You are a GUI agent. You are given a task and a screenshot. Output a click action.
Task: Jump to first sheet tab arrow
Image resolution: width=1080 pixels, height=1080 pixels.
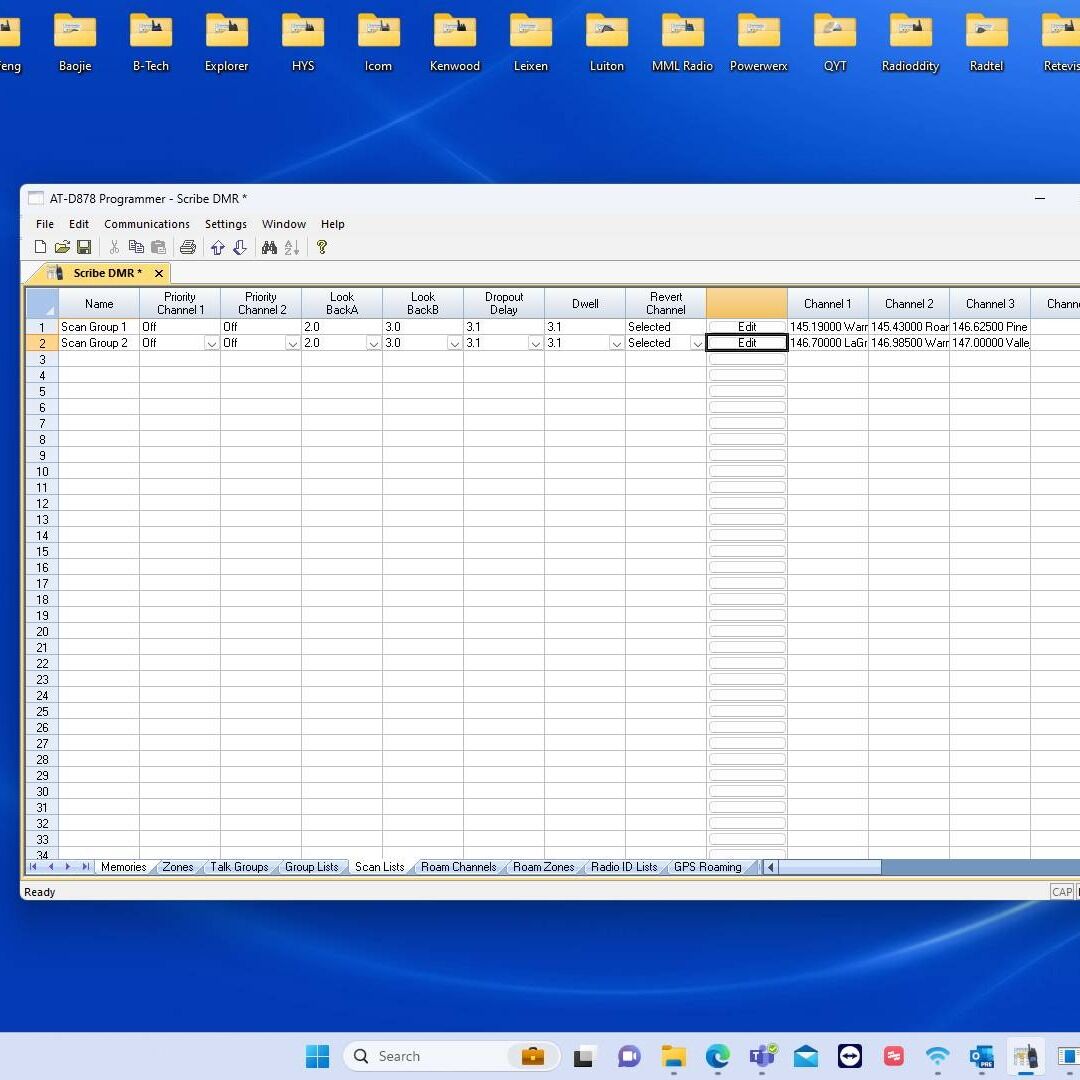[x=33, y=867]
